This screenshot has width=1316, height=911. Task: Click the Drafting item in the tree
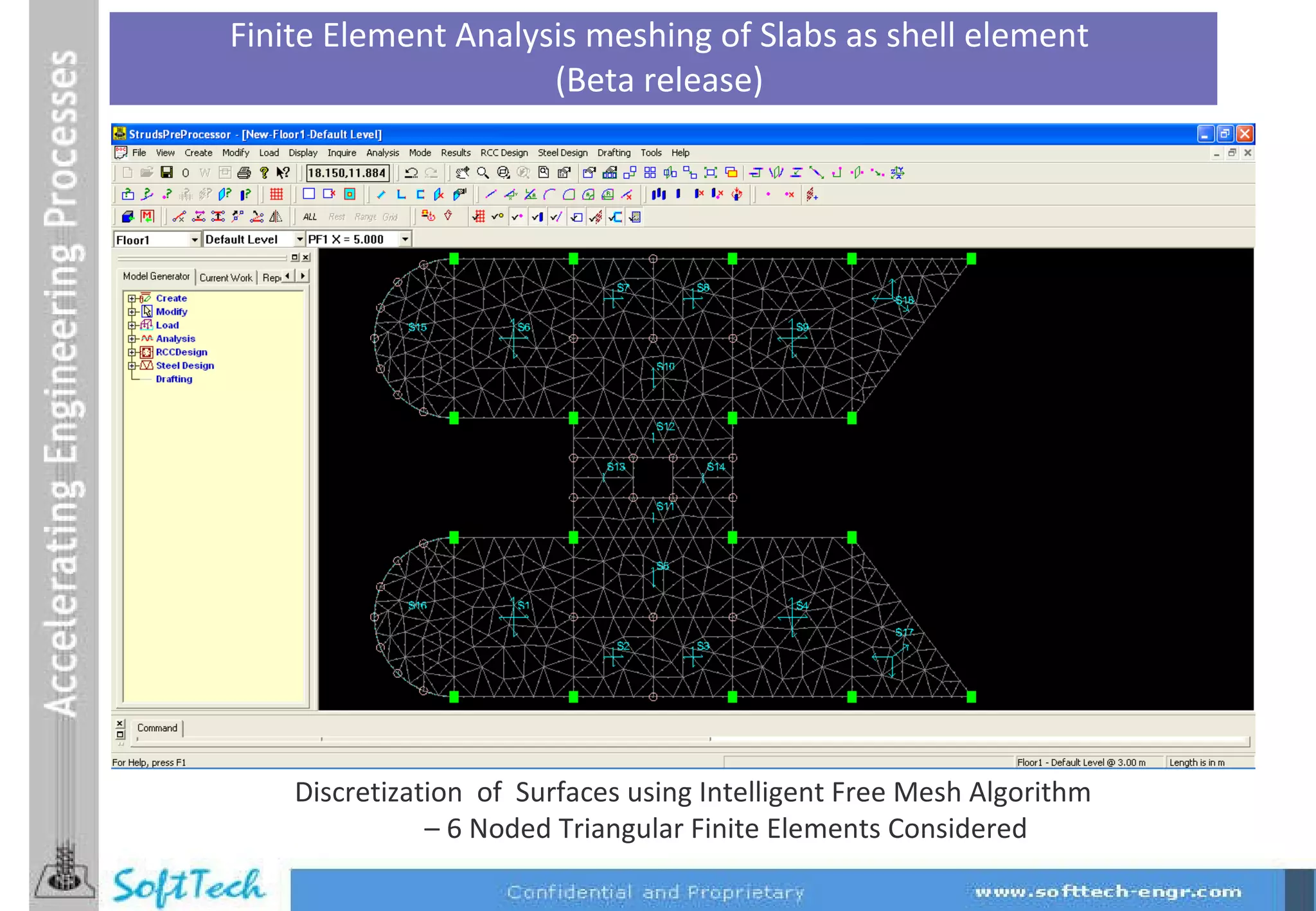pyautogui.click(x=173, y=379)
